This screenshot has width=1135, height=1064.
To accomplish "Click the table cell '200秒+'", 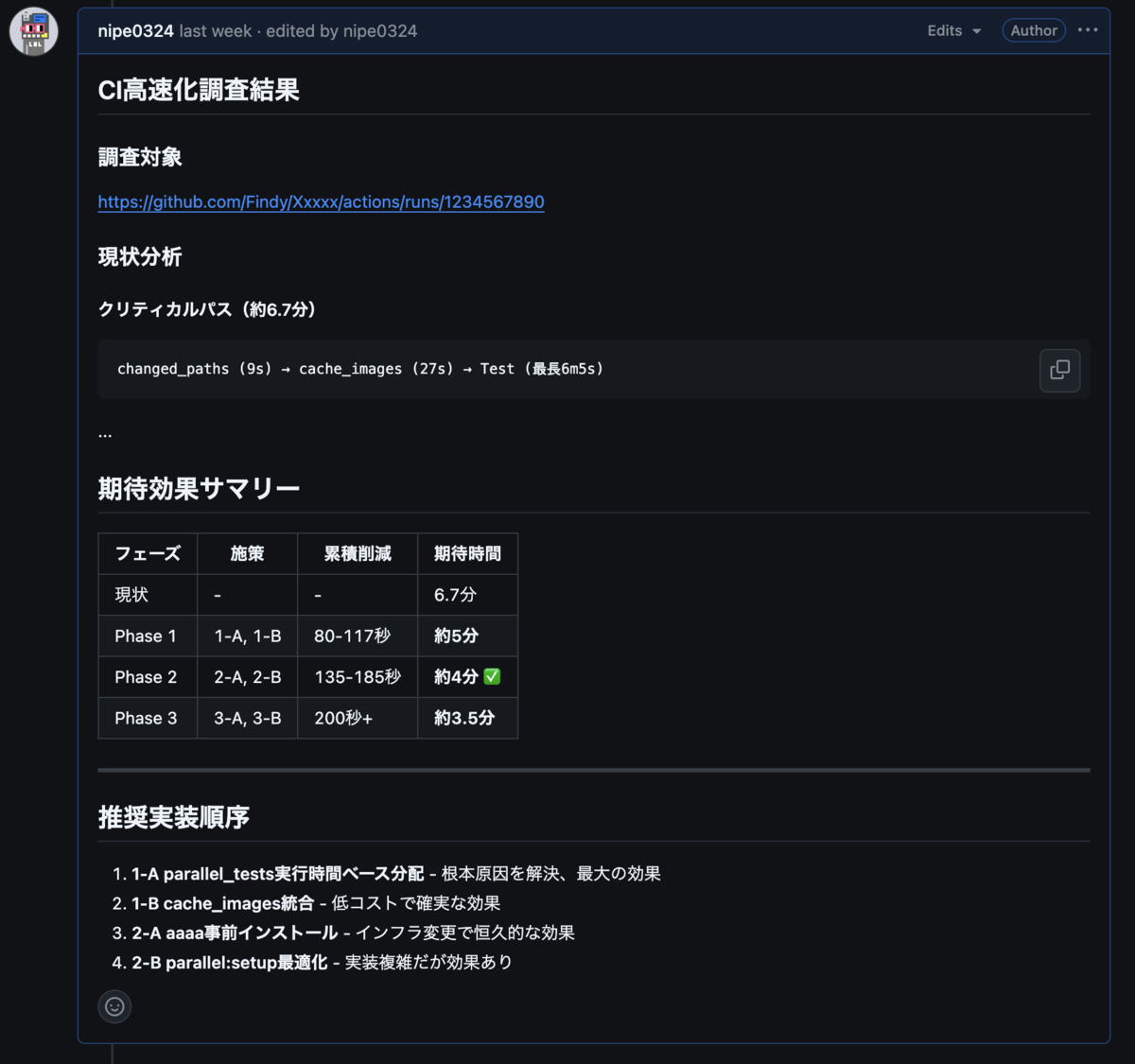I will click(x=358, y=718).
